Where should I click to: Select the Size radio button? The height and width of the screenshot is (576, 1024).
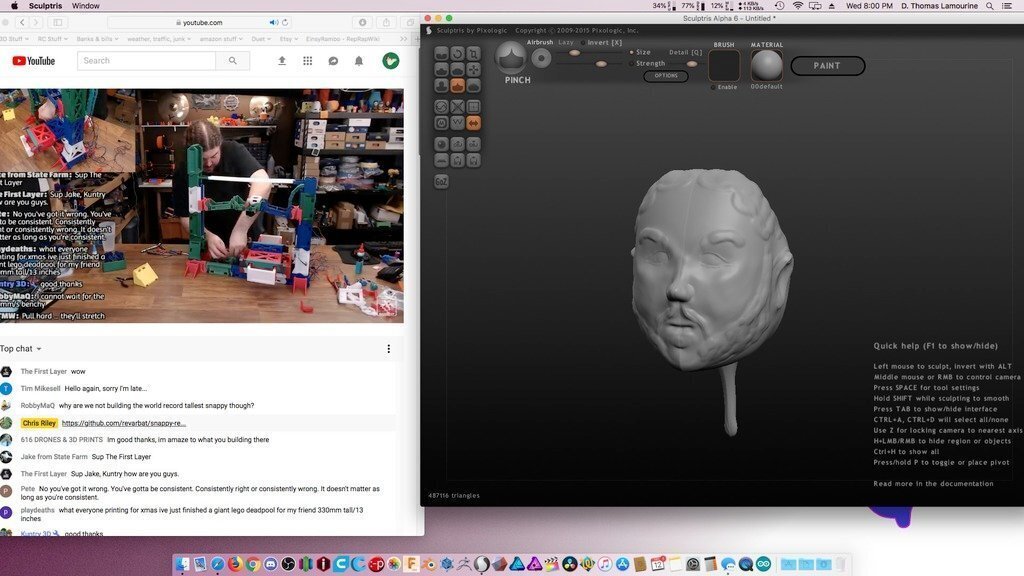pos(632,52)
